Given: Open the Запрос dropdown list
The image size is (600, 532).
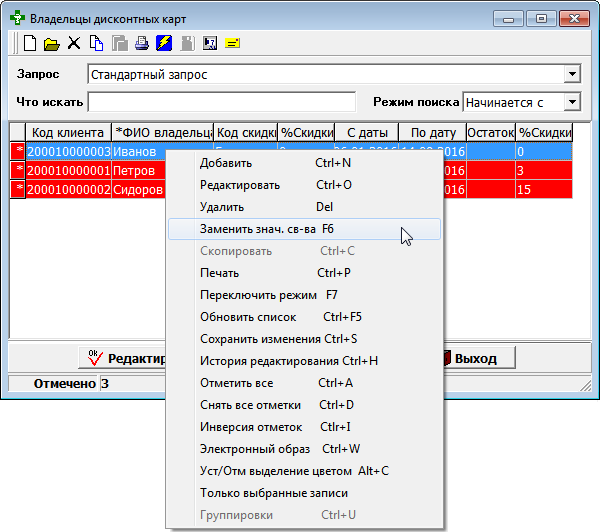Looking at the screenshot, I should (x=572, y=74).
